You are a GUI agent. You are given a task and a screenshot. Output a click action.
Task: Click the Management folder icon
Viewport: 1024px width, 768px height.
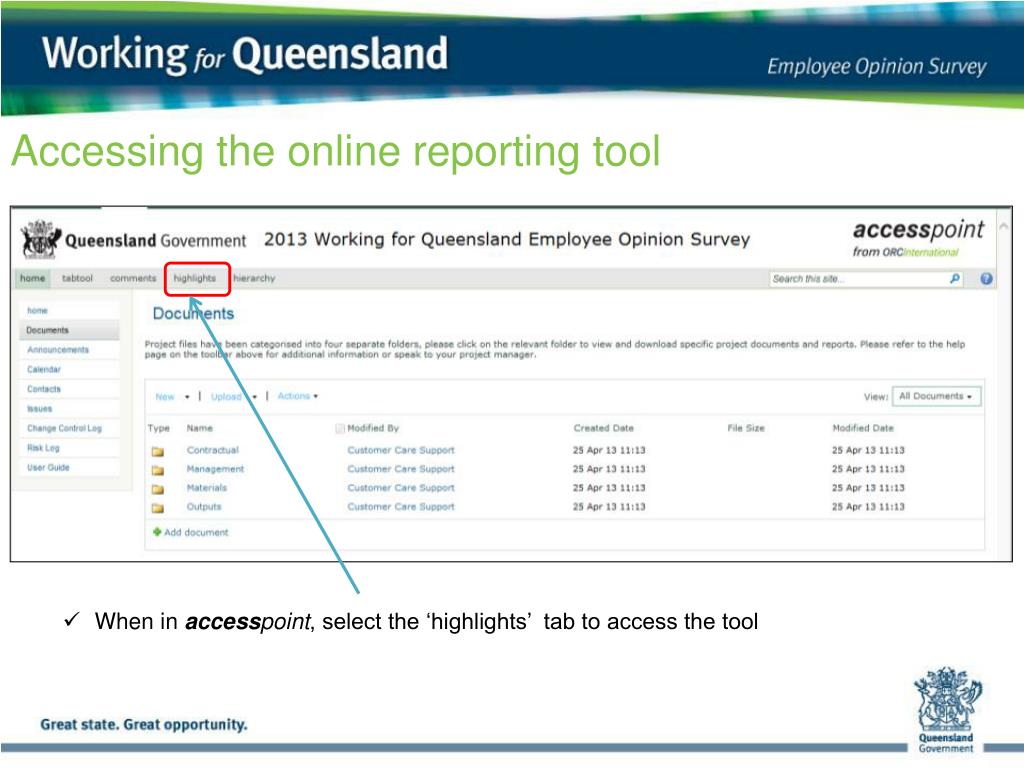click(x=157, y=470)
